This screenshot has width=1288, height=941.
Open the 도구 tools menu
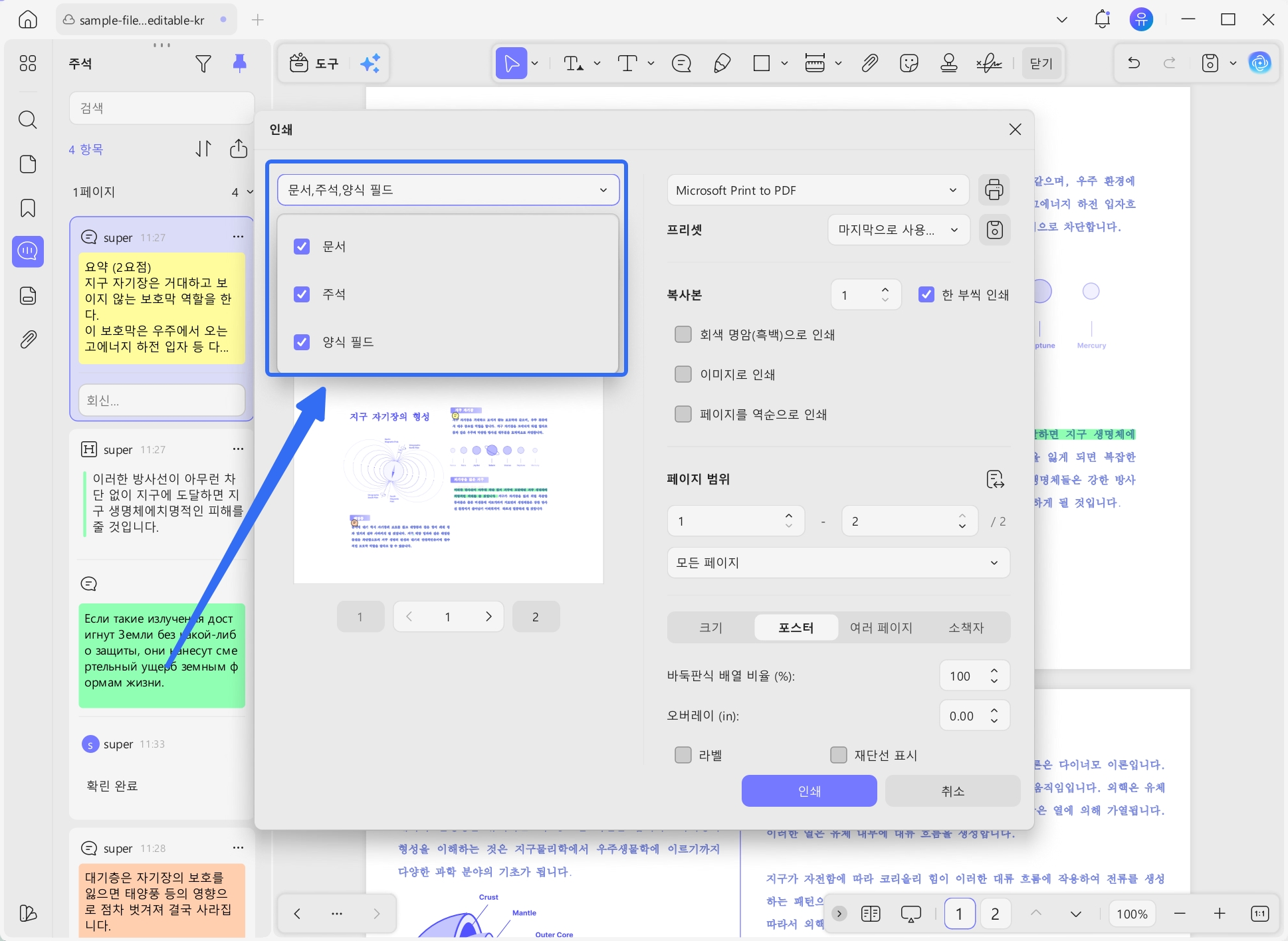[x=314, y=63]
